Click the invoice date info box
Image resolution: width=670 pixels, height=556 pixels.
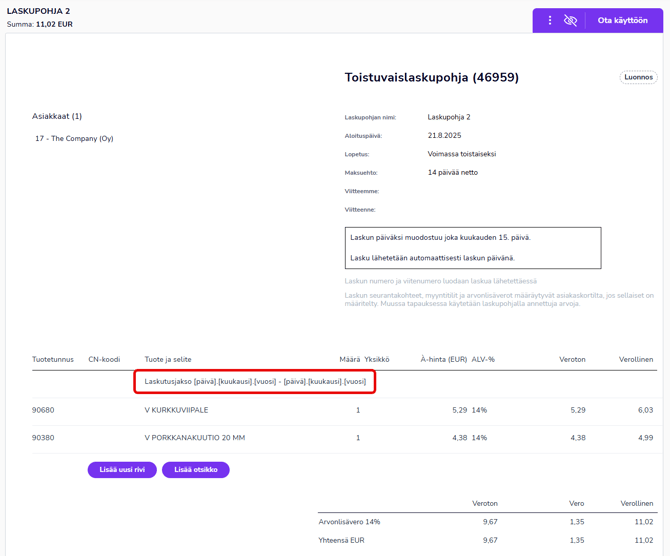[x=473, y=248]
